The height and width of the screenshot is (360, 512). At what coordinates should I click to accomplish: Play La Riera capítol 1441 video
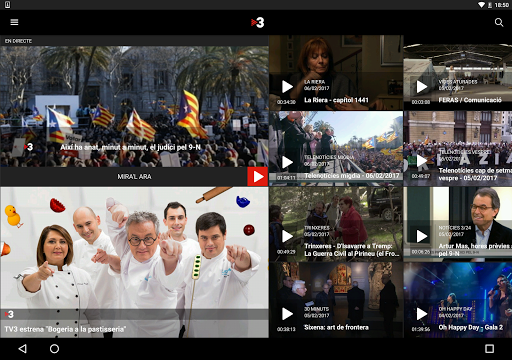[x=287, y=87]
